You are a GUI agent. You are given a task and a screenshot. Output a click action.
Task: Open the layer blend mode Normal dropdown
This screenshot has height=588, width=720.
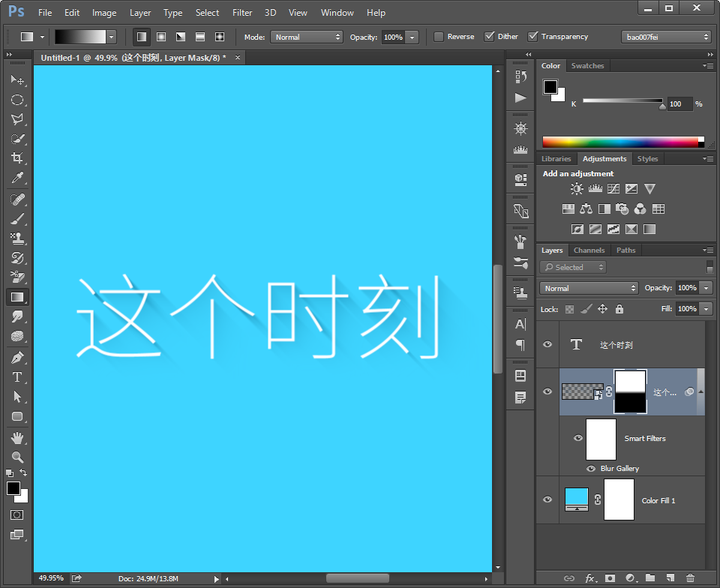[x=589, y=288]
